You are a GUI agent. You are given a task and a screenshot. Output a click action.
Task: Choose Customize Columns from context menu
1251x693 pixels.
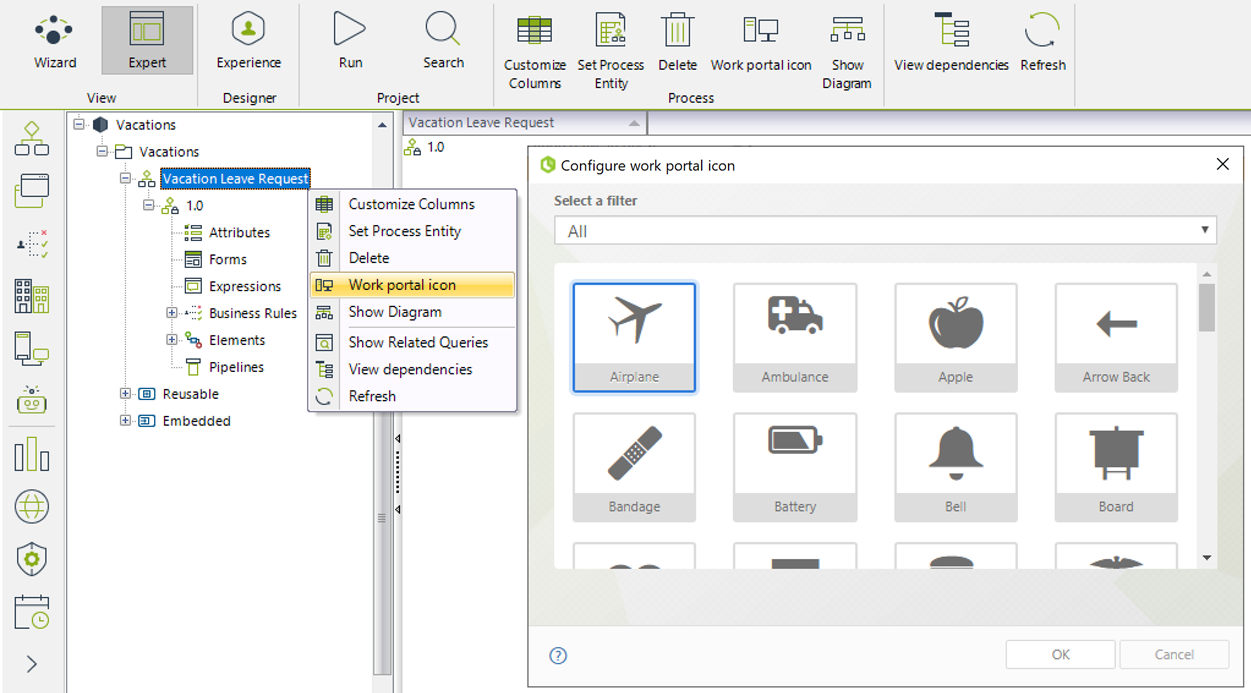412,204
